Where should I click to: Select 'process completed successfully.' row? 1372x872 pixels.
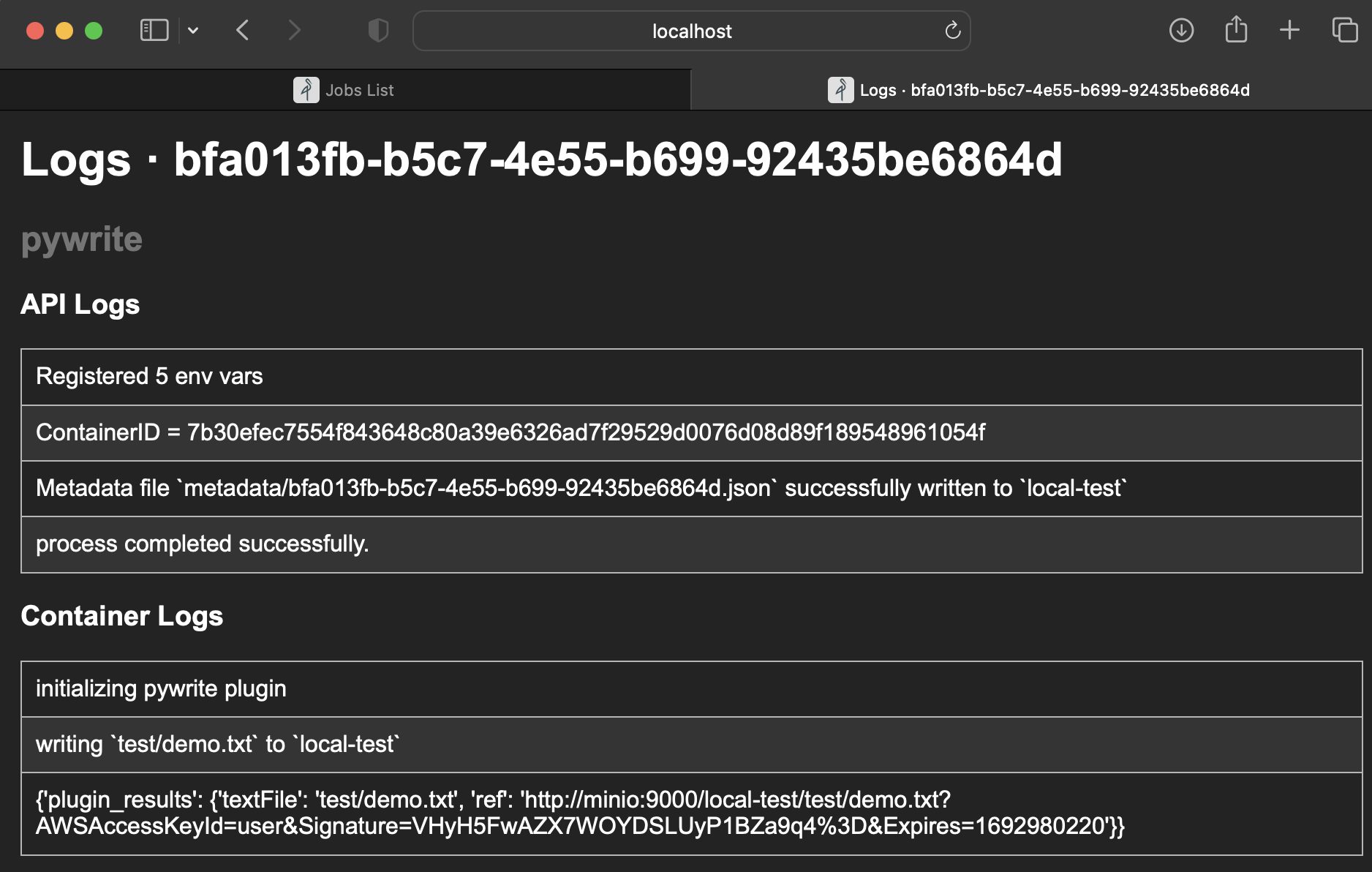pos(691,544)
